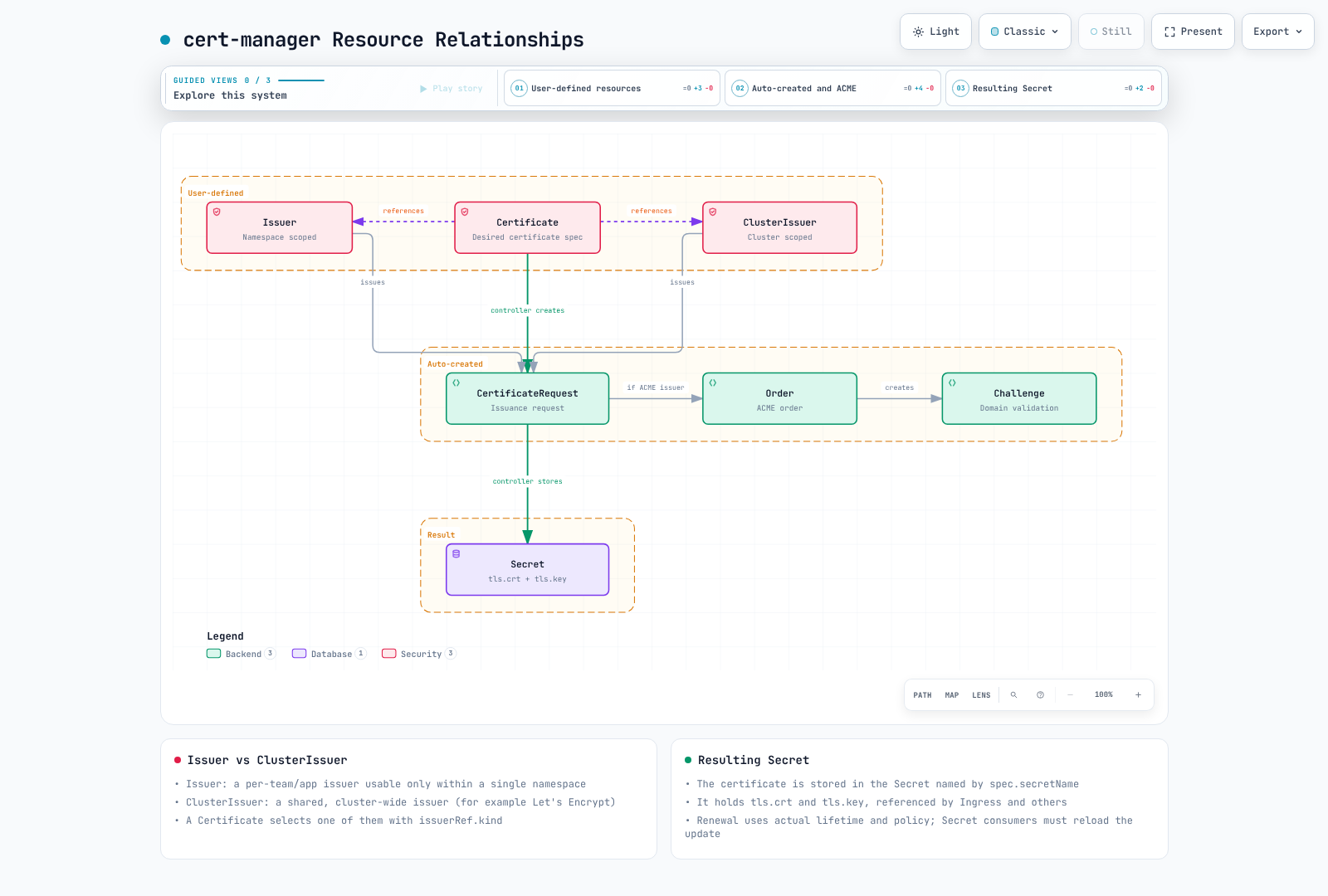1328x896 pixels.
Task: Click the shield icon on Certificate node
Action: click(465, 212)
